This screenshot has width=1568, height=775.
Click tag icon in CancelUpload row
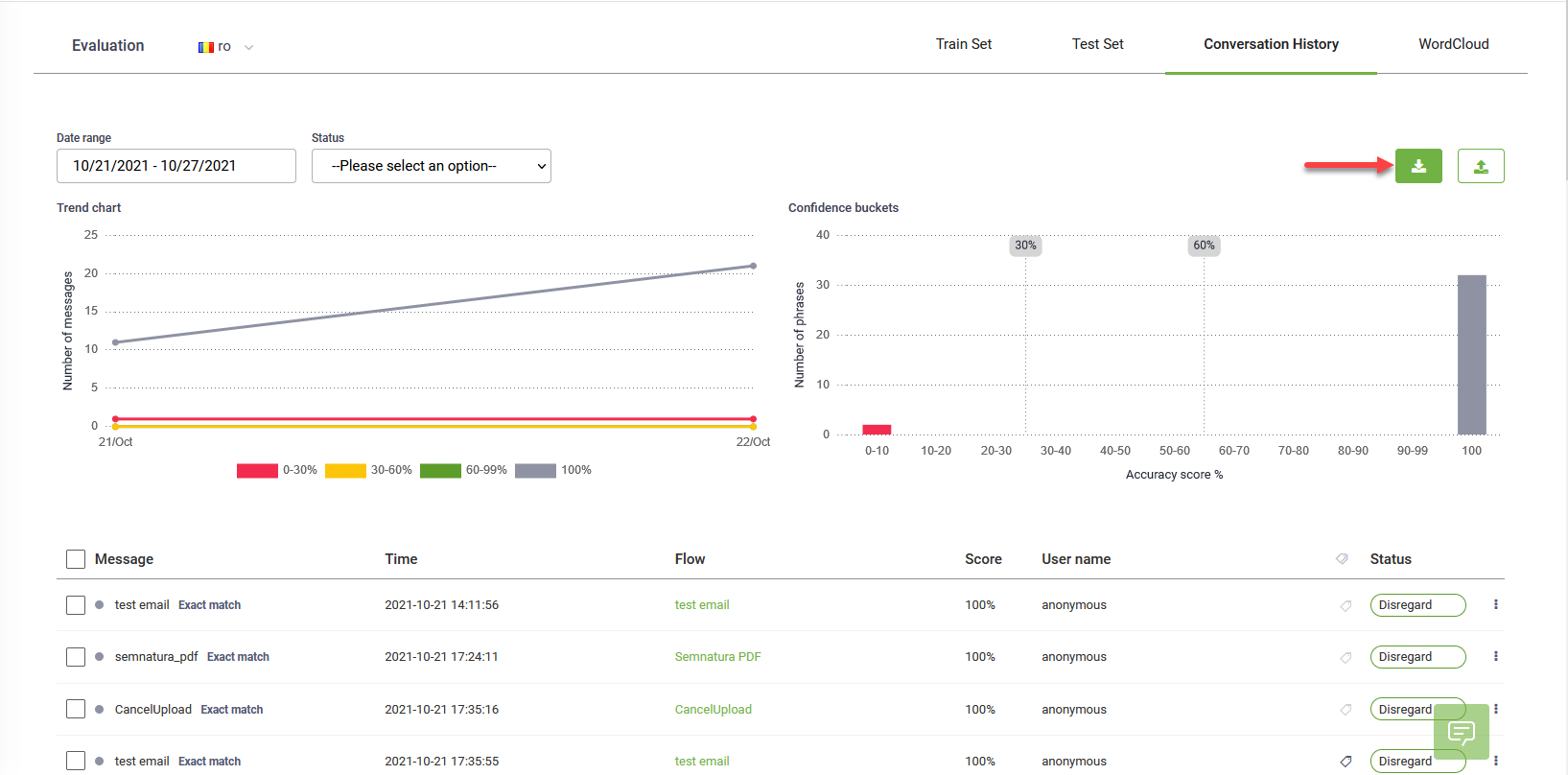click(1346, 710)
